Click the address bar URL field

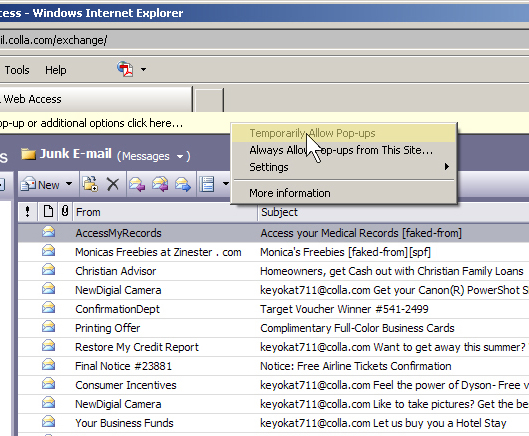tap(264, 40)
